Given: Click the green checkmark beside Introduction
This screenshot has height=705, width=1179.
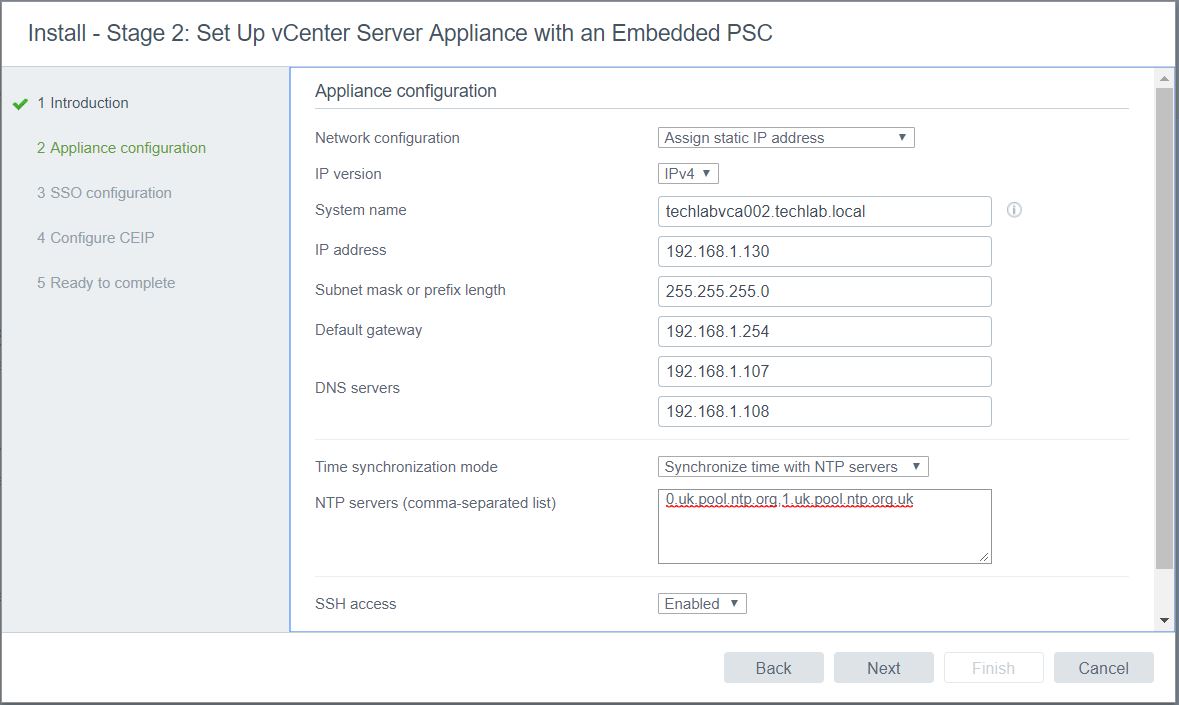Looking at the screenshot, I should pyautogui.click(x=20, y=104).
